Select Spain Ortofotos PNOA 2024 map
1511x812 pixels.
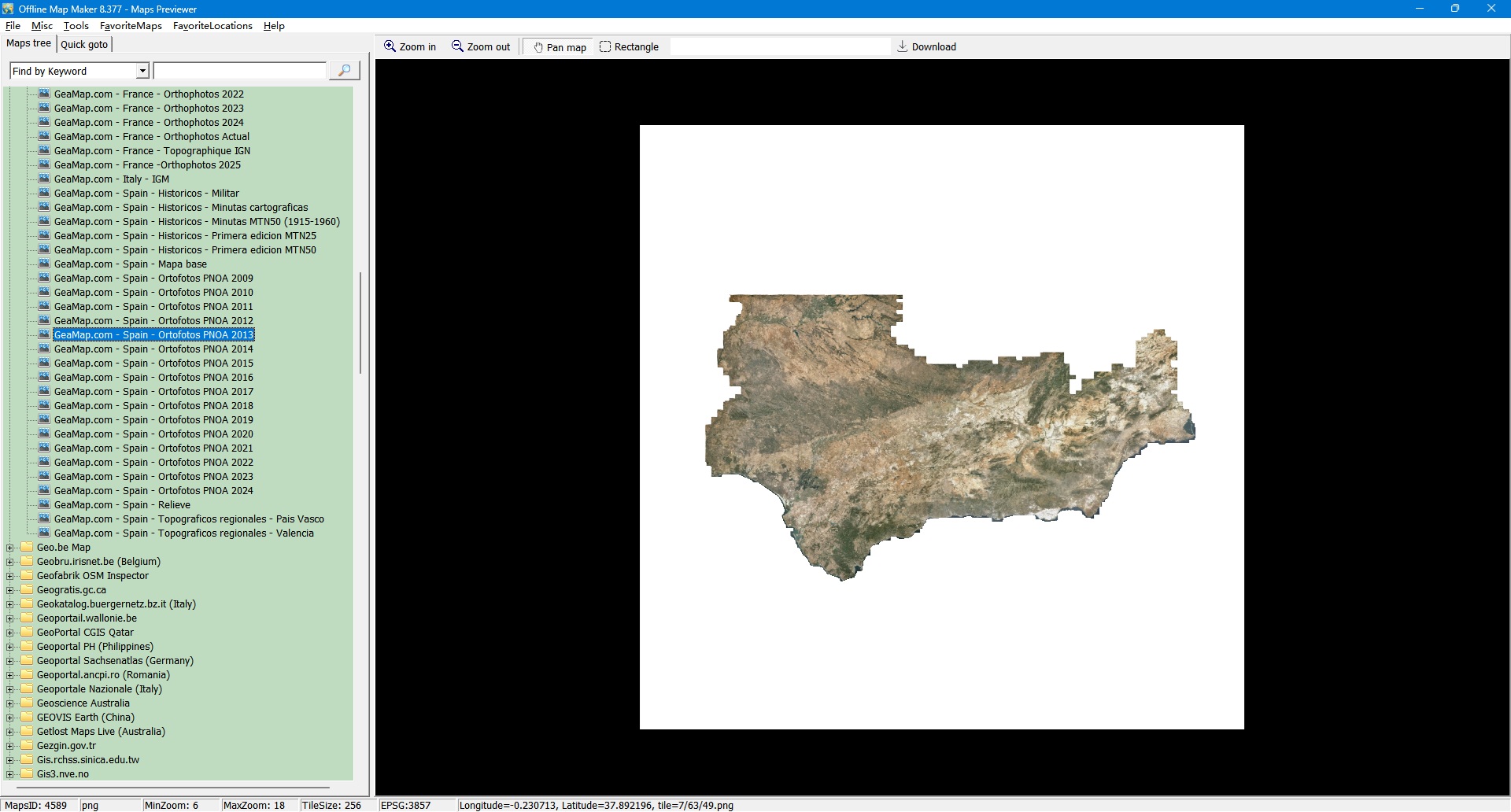coord(153,491)
